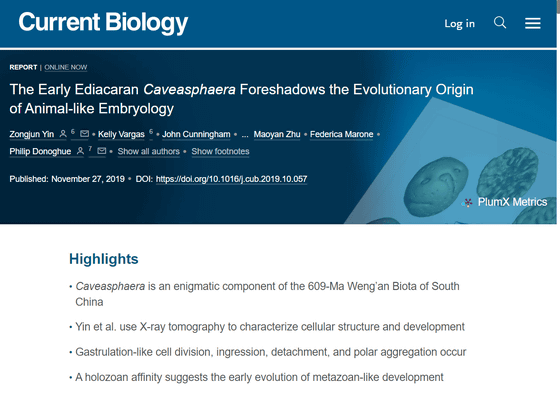Open the DOI link for the article
Viewport: 560px width, 420px height.
click(x=231, y=179)
